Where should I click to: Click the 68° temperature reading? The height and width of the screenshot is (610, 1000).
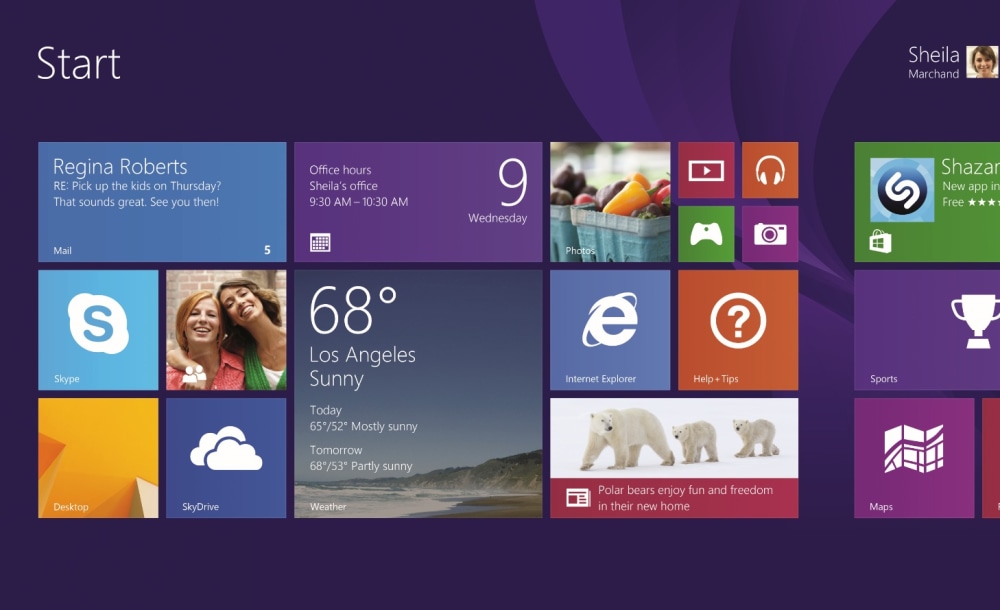(353, 310)
